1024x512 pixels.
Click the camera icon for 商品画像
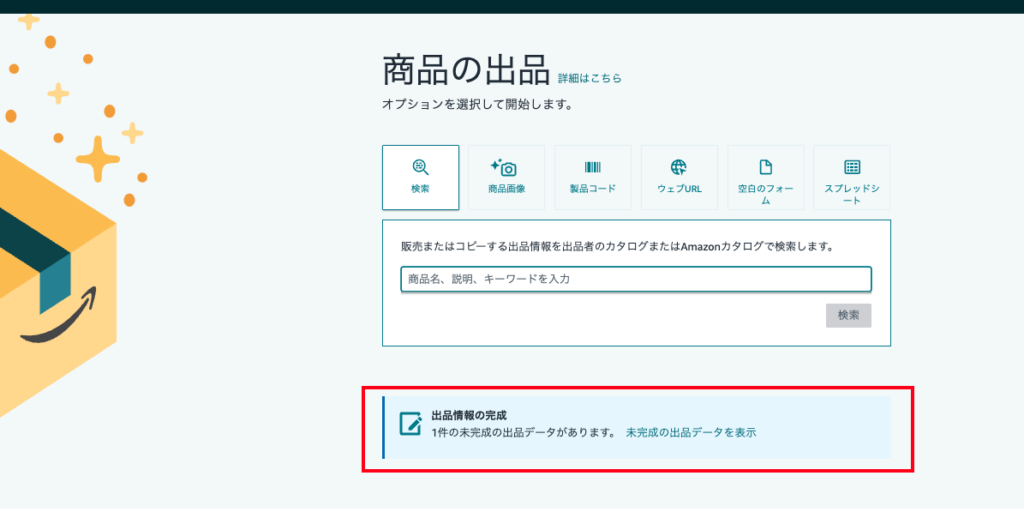tap(506, 167)
